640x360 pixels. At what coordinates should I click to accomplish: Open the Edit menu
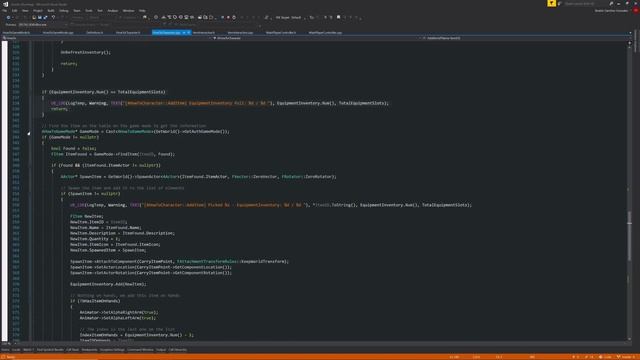click(14, 11)
